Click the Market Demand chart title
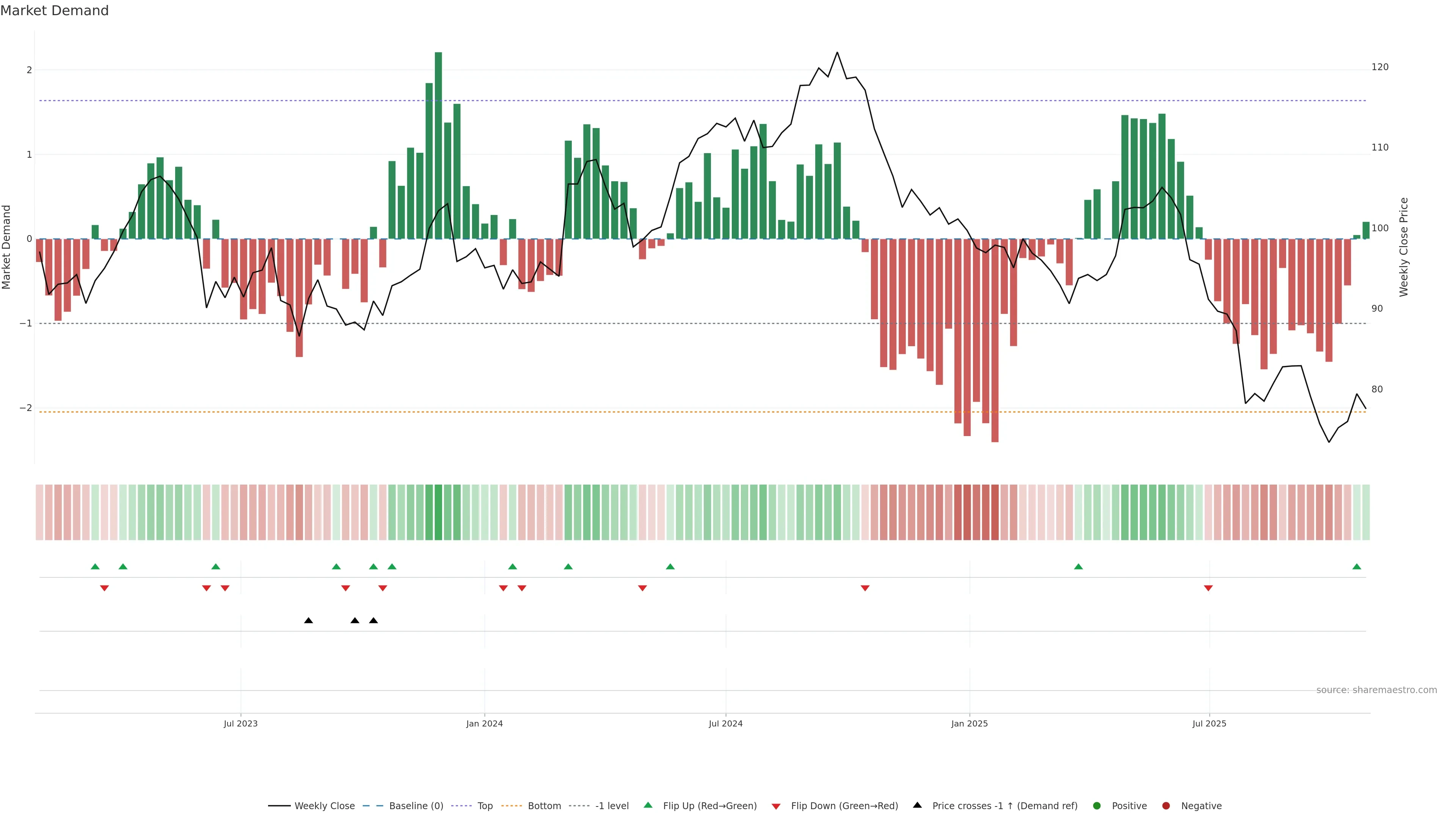Screen dimensions: 1456x819 point(54,11)
